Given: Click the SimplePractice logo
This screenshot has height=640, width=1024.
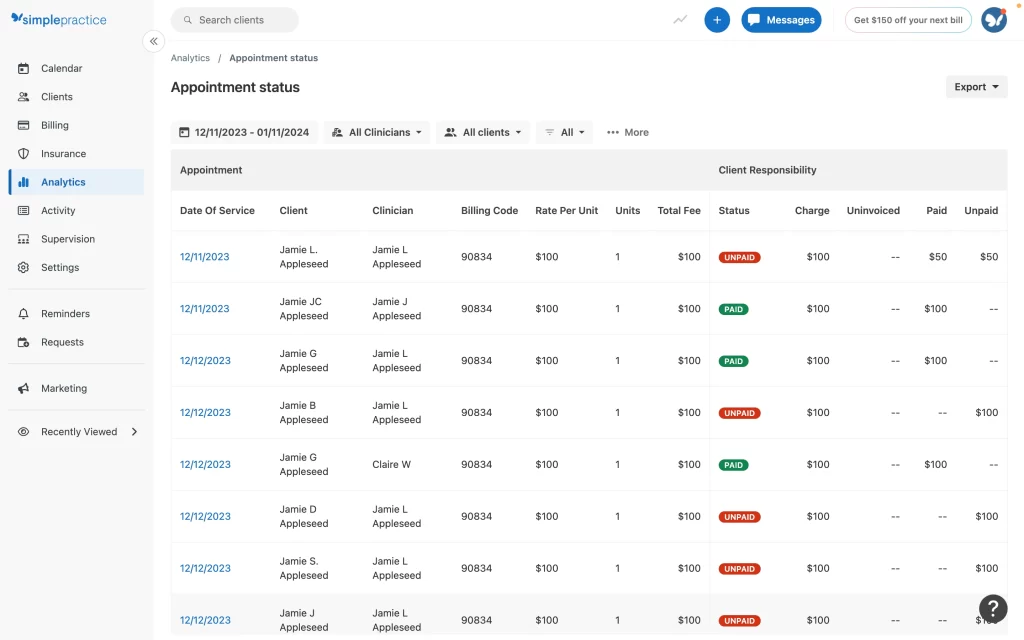Looking at the screenshot, I should pos(59,20).
